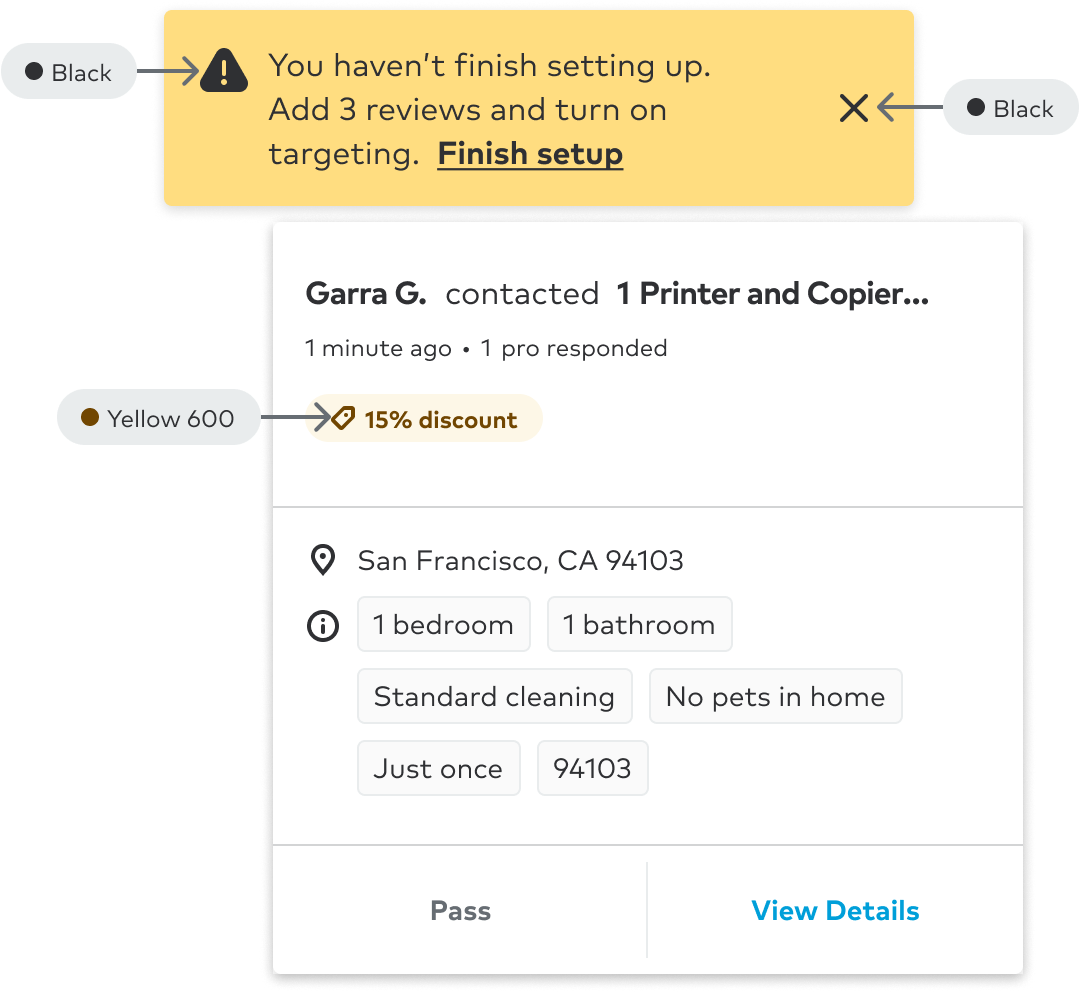Click the info circle icon near job details
The image size is (1080, 992).
(x=322, y=626)
